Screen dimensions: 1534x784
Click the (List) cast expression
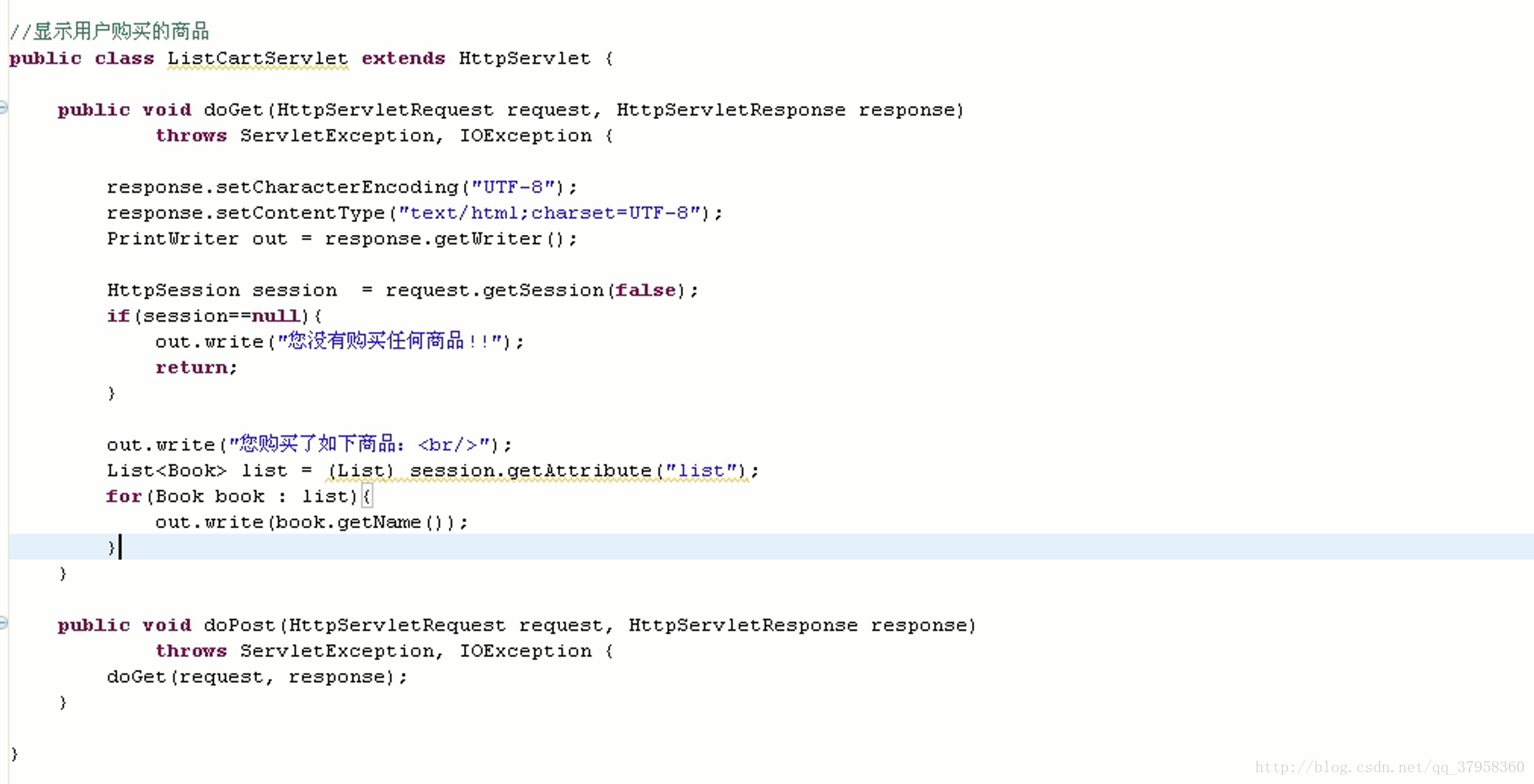tap(361, 471)
